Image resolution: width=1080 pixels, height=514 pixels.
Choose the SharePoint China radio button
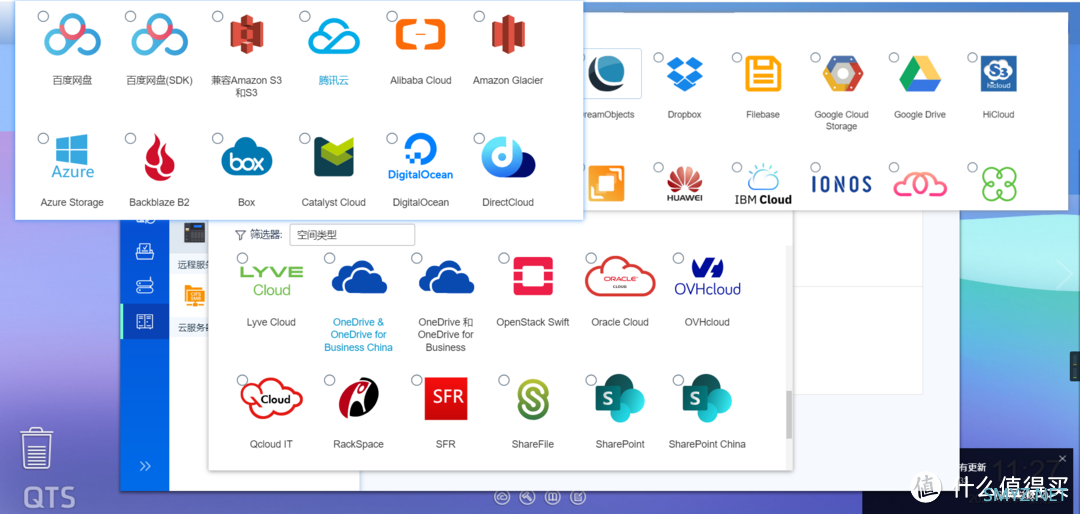[678, 380]
